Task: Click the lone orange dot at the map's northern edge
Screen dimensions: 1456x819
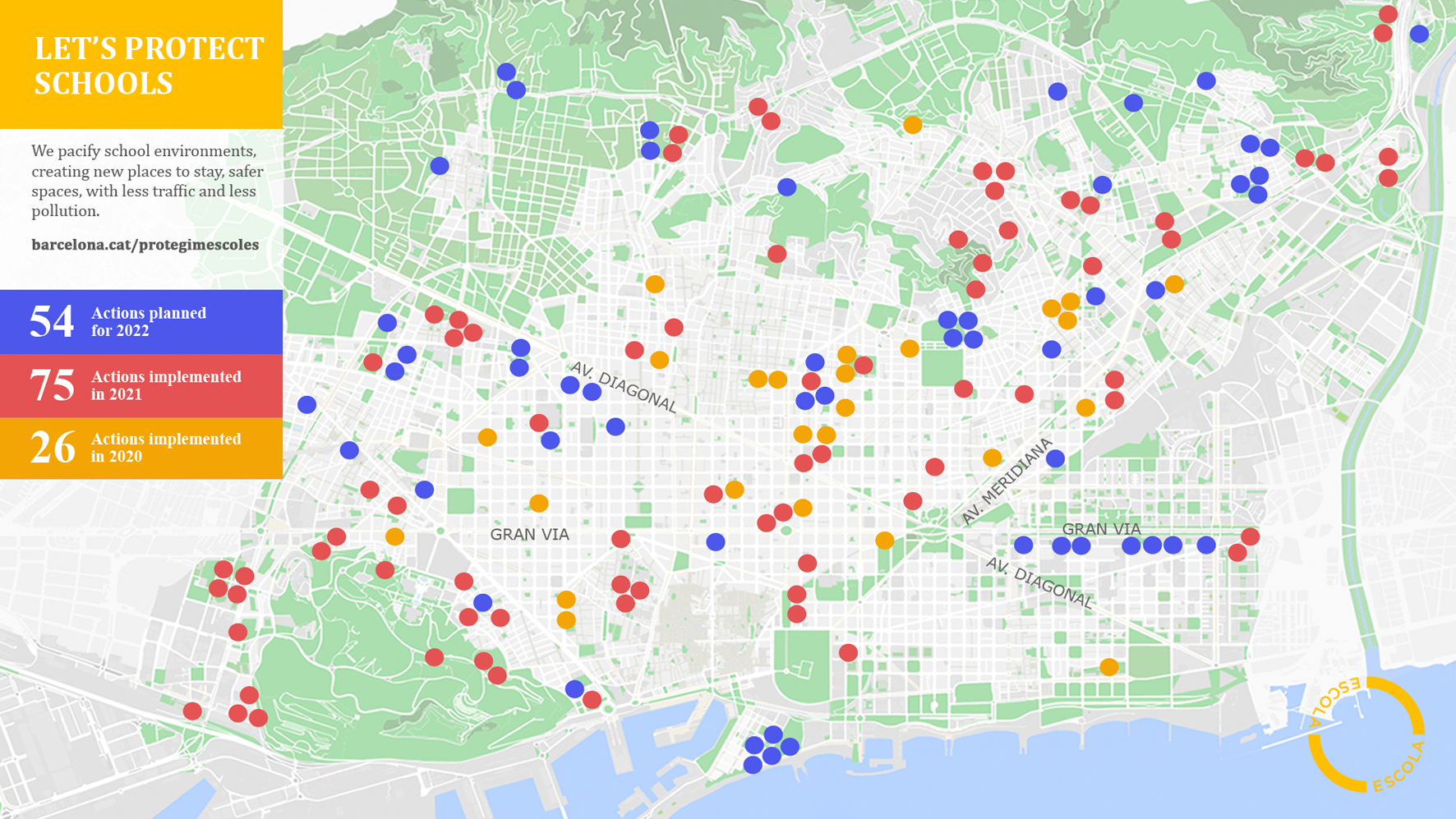Action: (912, 125)
